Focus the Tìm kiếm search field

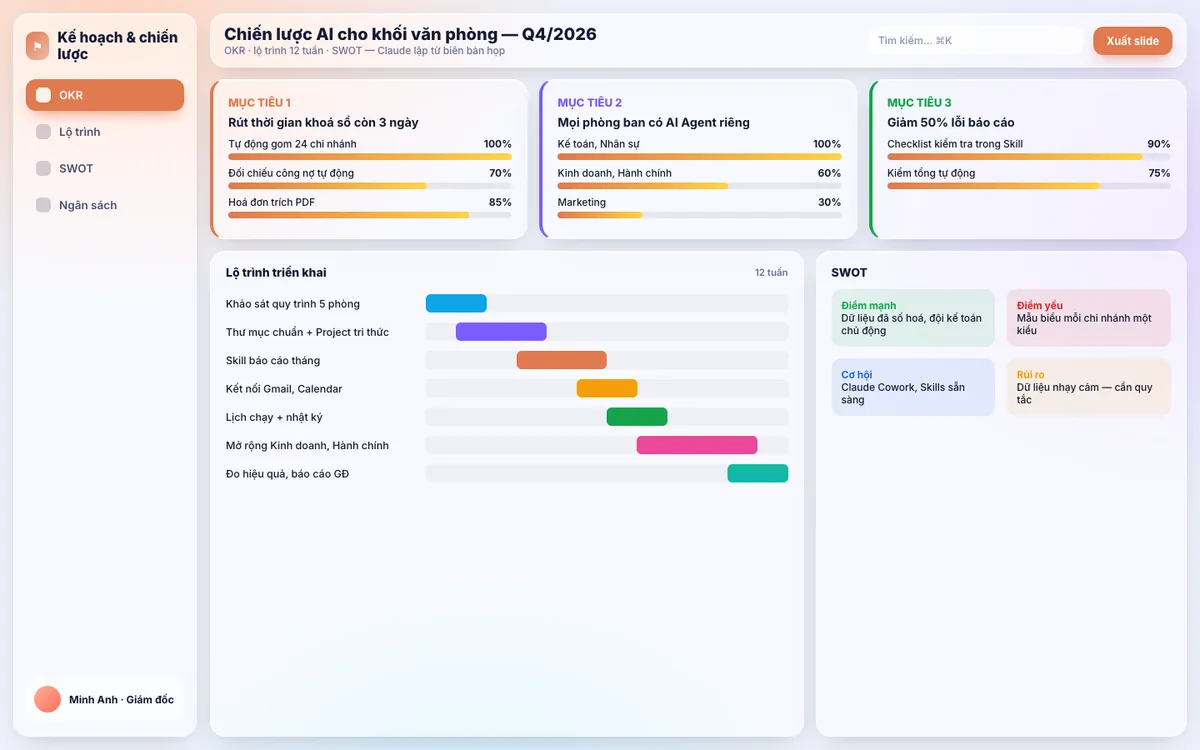pos(975,41)
